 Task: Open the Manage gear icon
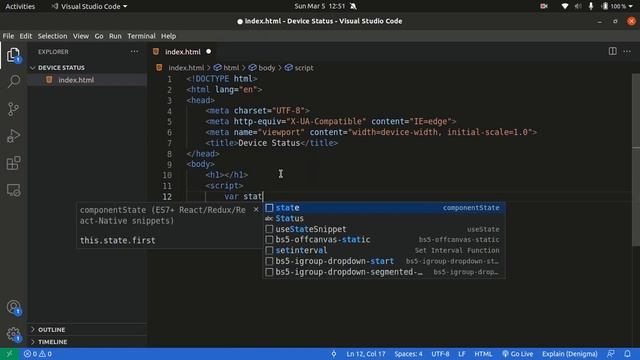(x=13, y=334)
